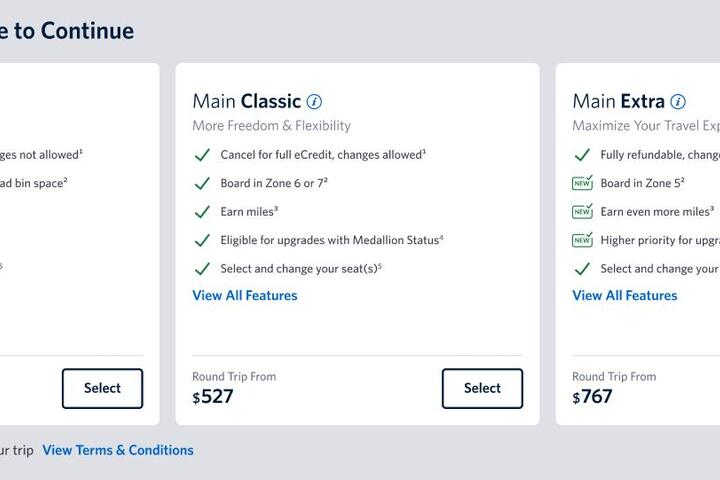Click the NEW badge beside Board in Zone 5

point(582,183)
